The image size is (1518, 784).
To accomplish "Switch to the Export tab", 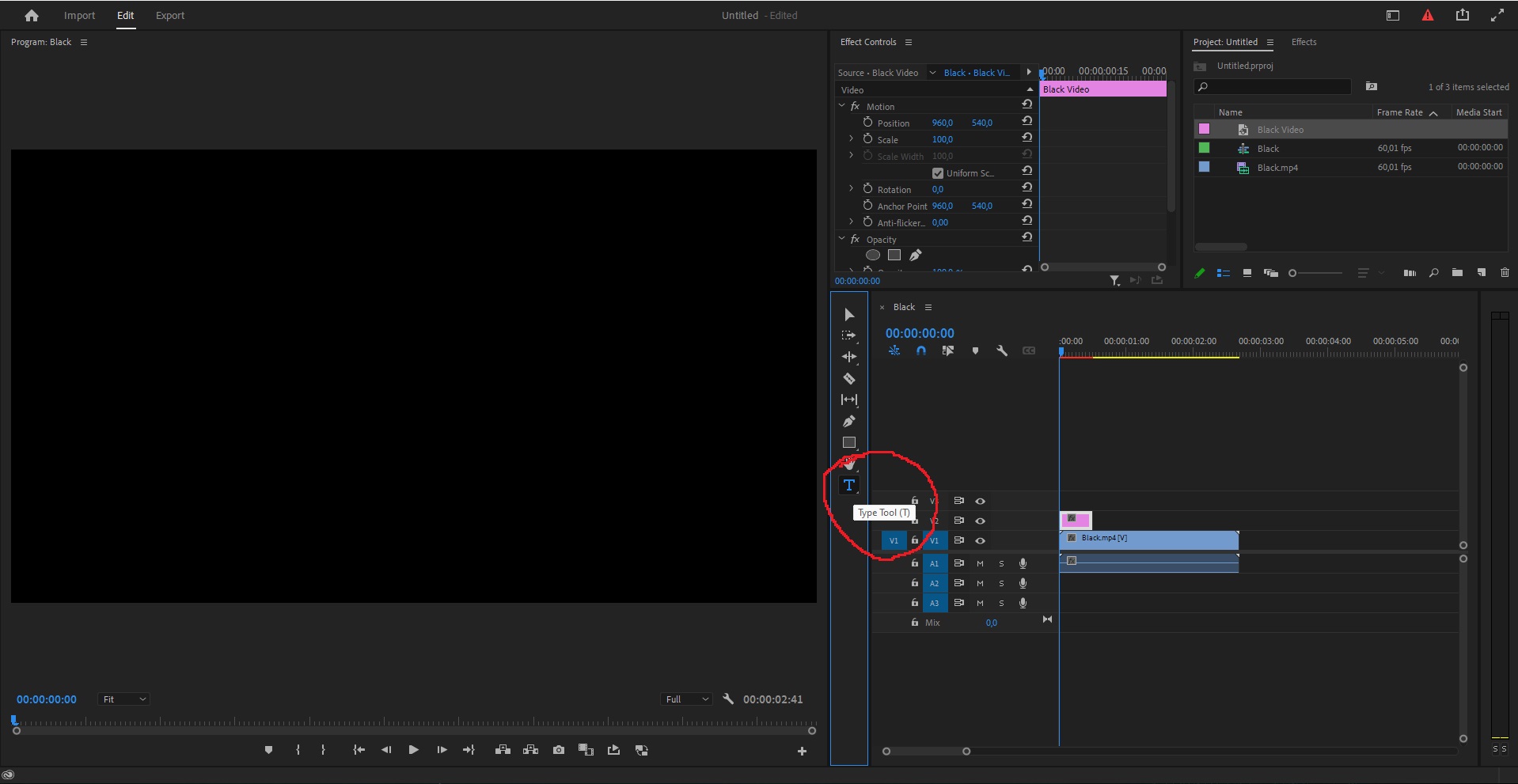I will coord(169,15).
